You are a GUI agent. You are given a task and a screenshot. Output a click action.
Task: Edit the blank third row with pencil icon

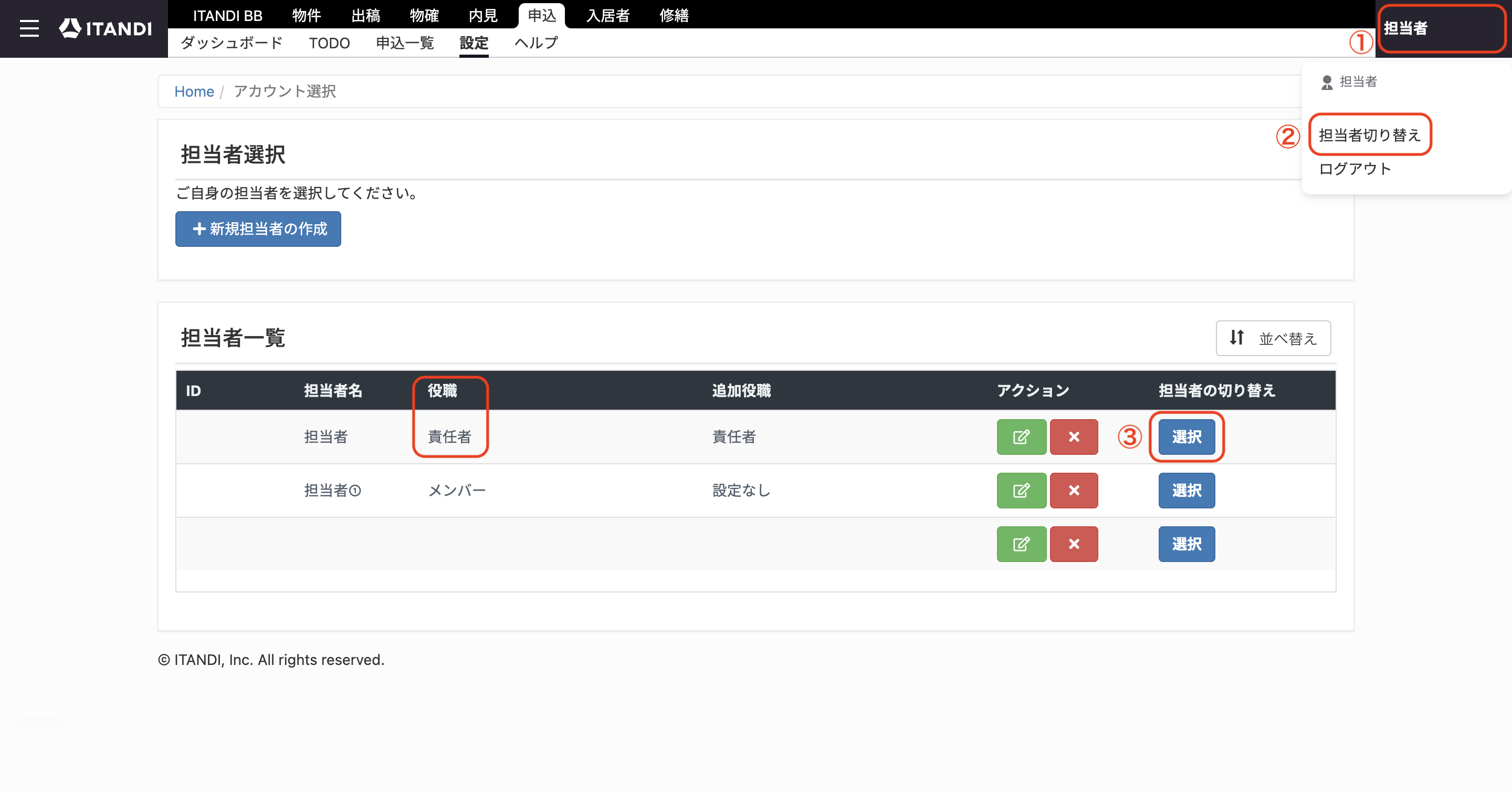point(1021,544)
